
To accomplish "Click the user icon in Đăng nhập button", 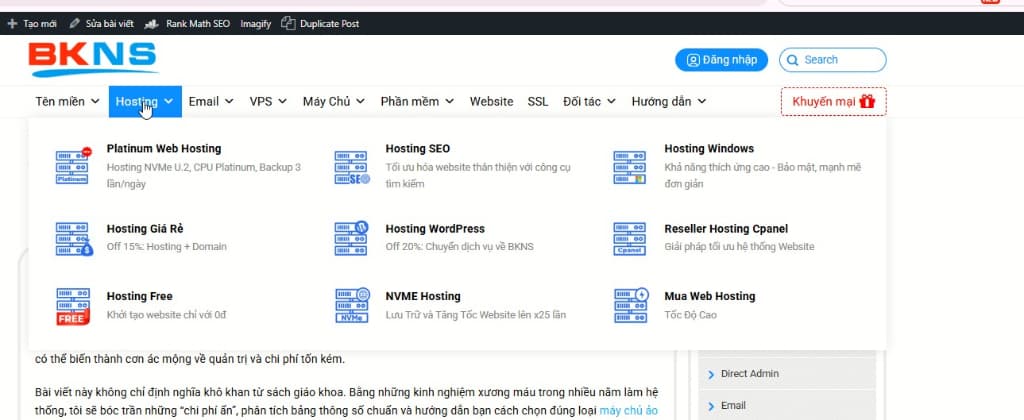I will 694,60.
